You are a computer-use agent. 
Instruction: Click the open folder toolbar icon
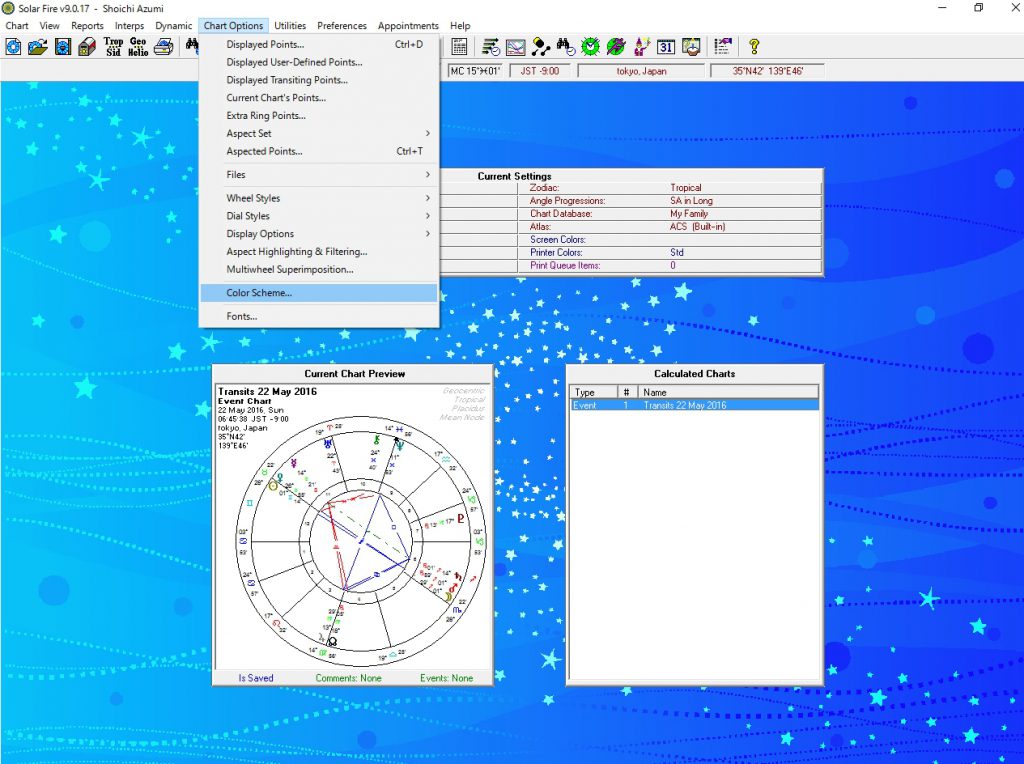click(x=38, y=46)
